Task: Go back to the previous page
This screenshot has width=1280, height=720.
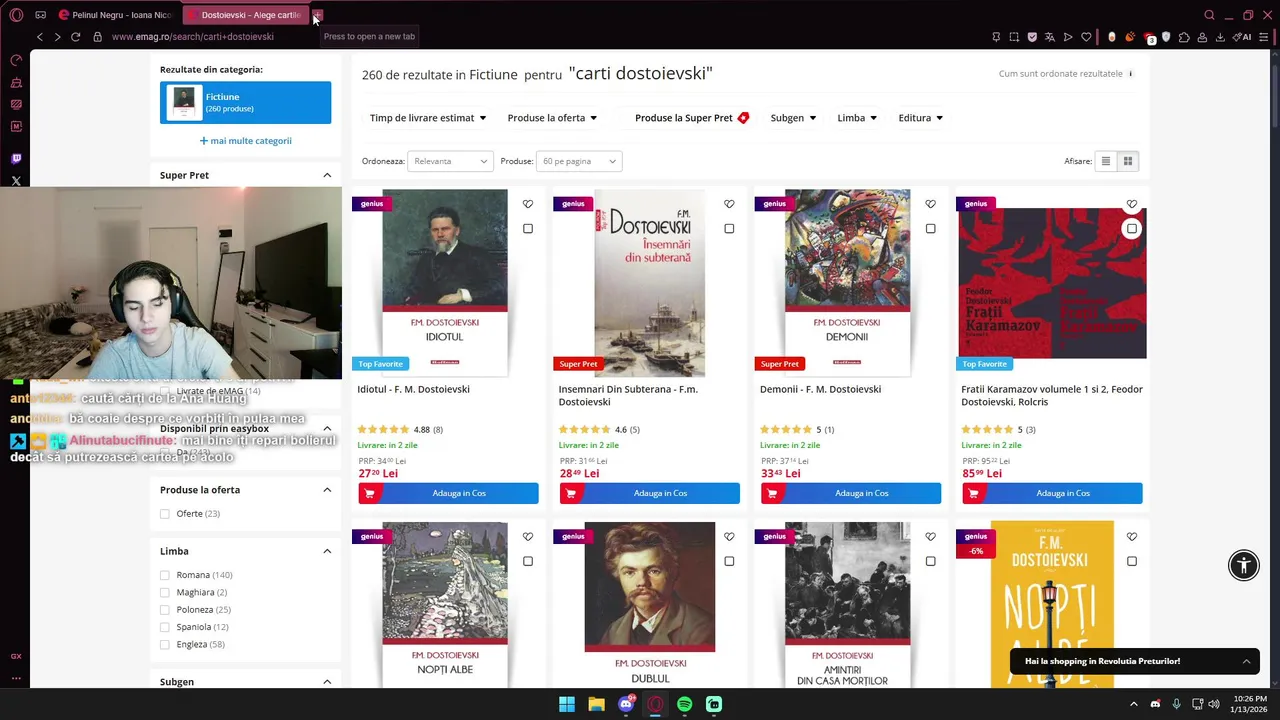Action: (x=40, y=37)
